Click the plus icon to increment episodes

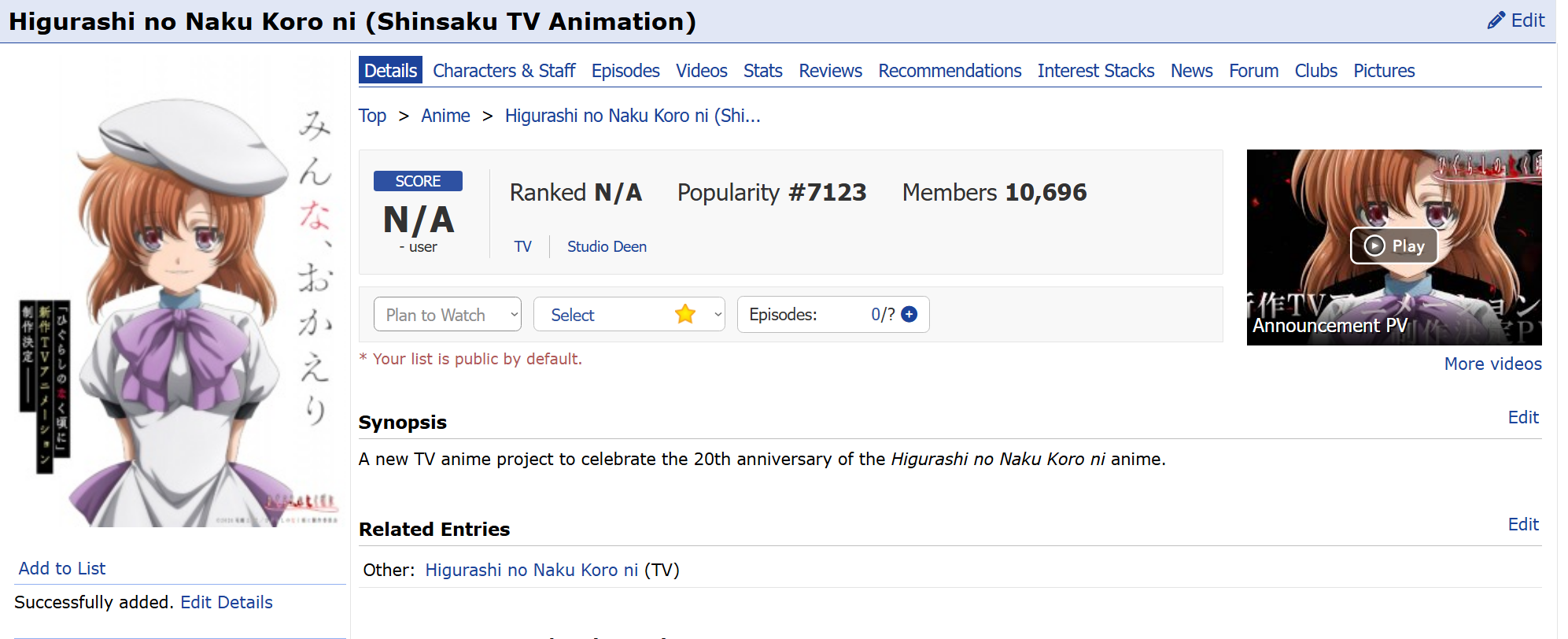tap(909, 314)
